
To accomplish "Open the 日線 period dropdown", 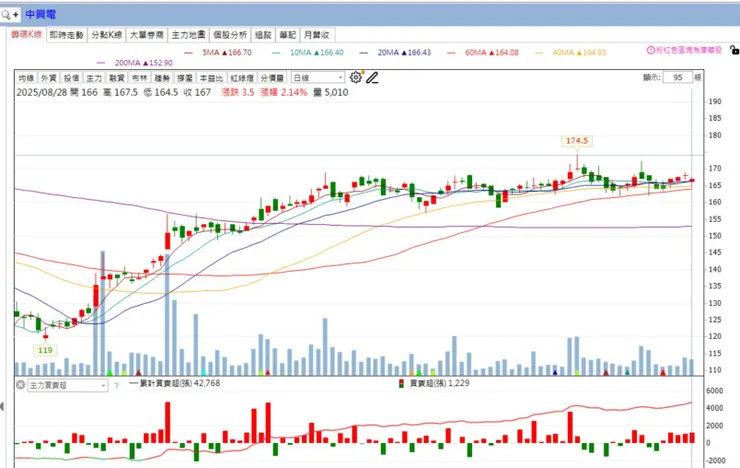I will click(318, 78).
